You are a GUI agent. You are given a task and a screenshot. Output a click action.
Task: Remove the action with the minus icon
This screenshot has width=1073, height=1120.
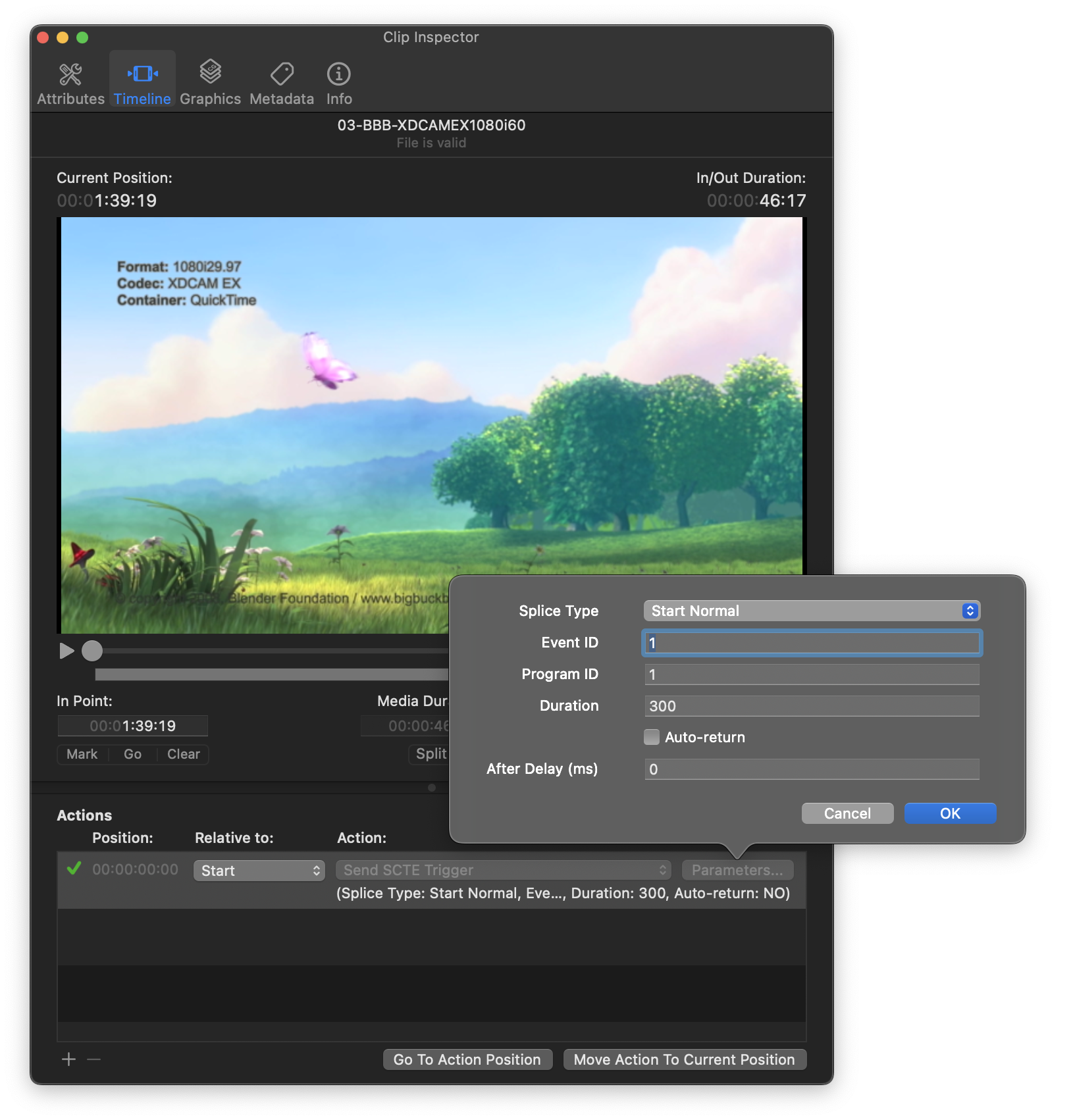point(93,1059)
